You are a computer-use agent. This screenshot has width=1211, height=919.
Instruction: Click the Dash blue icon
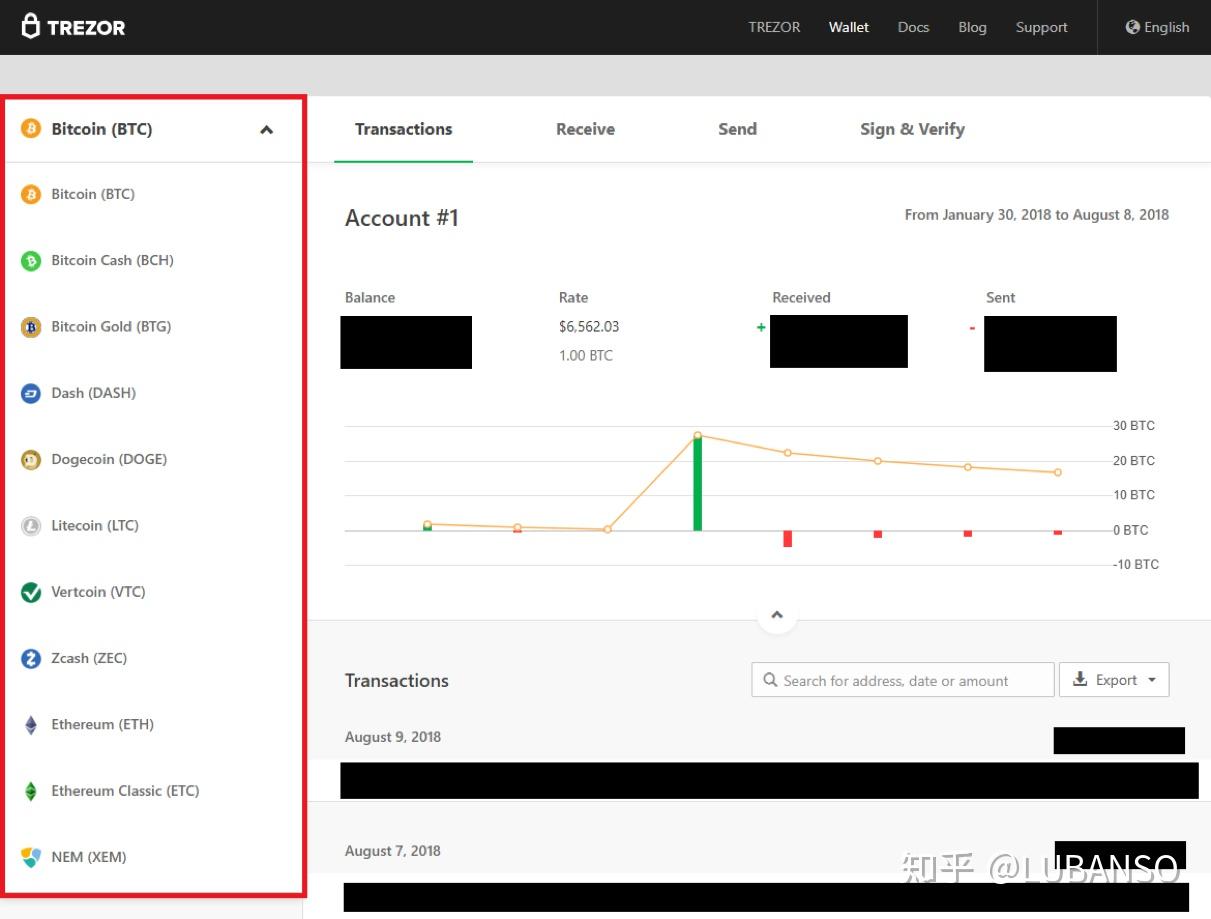coord(31,393)
